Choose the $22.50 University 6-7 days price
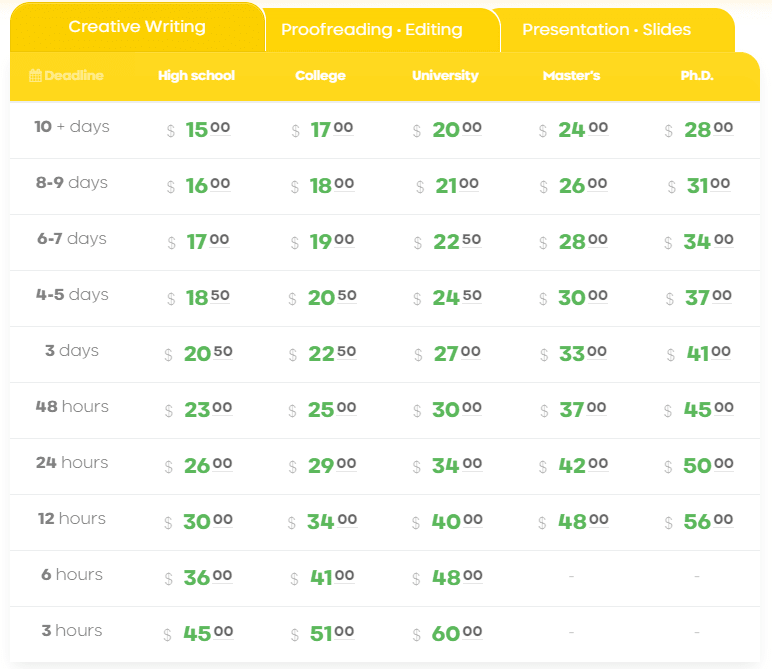This screenshot has height=669, width=772. [447, 242]
